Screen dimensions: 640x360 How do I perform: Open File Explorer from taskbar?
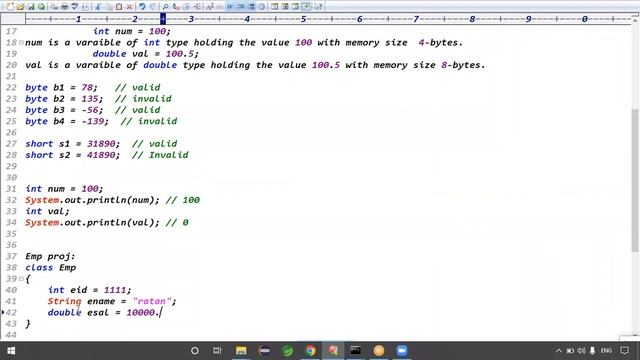click(x=241, y=351)
